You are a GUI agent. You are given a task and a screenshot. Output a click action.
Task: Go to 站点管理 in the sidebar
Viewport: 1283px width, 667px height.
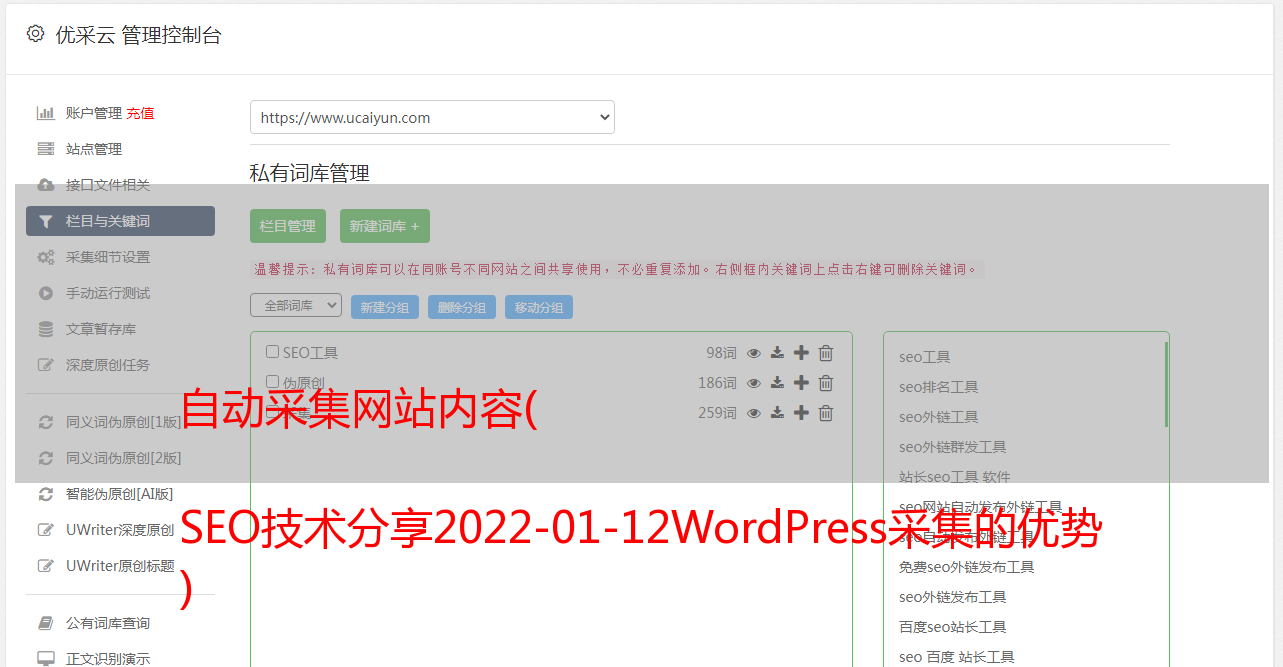tap(94, 149)
